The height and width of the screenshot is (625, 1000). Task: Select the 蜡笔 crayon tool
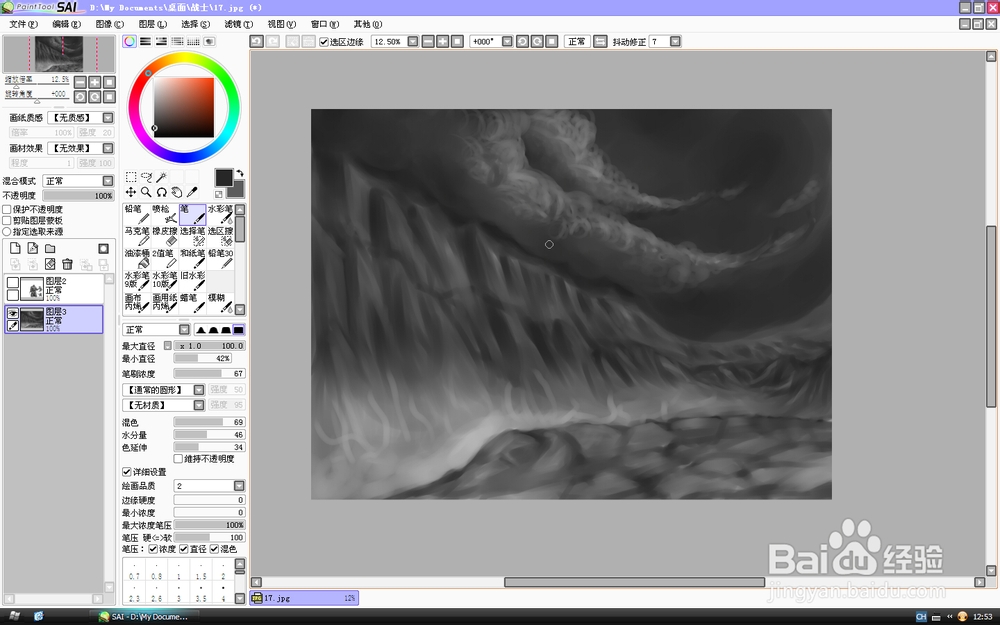(192, 303)
